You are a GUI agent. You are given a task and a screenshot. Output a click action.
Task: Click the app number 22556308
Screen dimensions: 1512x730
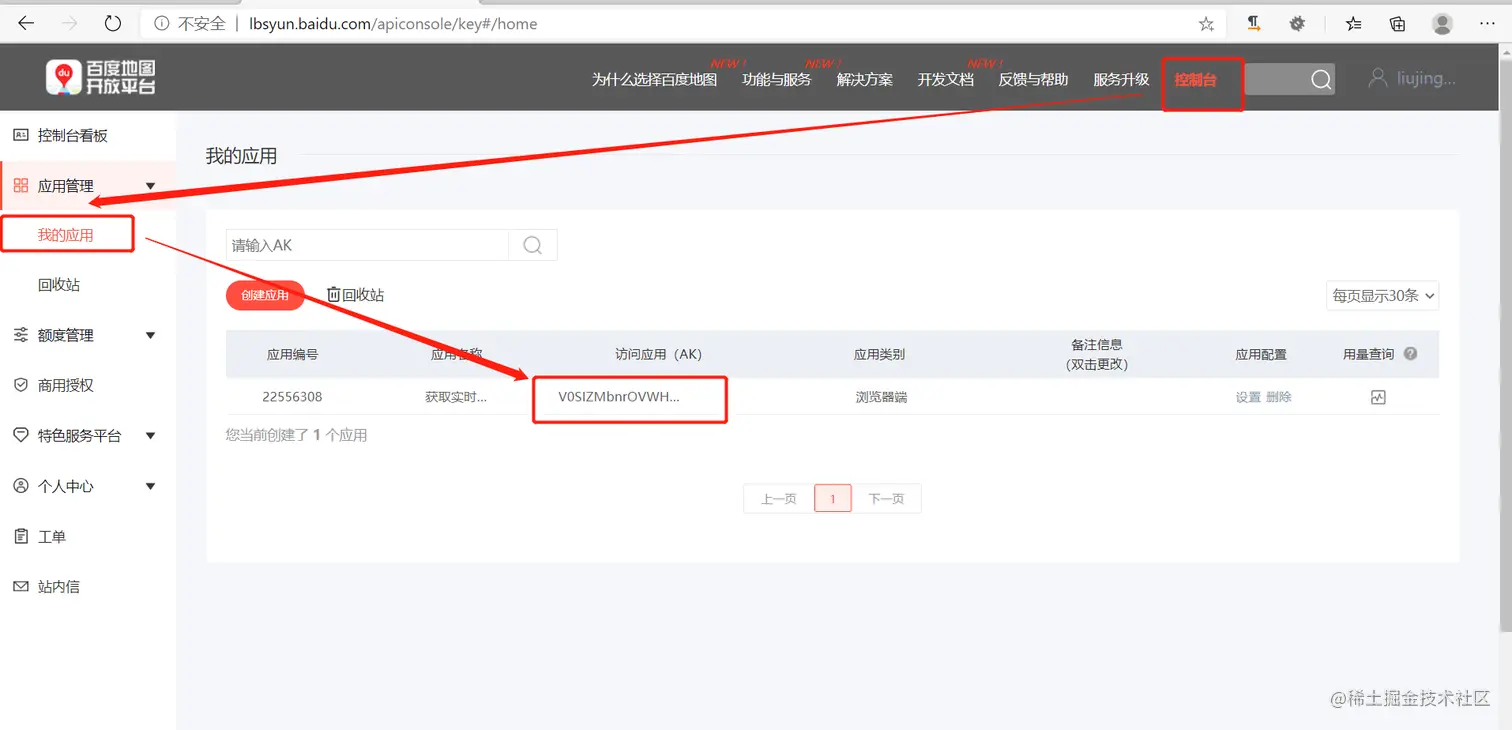click(292, 397)
